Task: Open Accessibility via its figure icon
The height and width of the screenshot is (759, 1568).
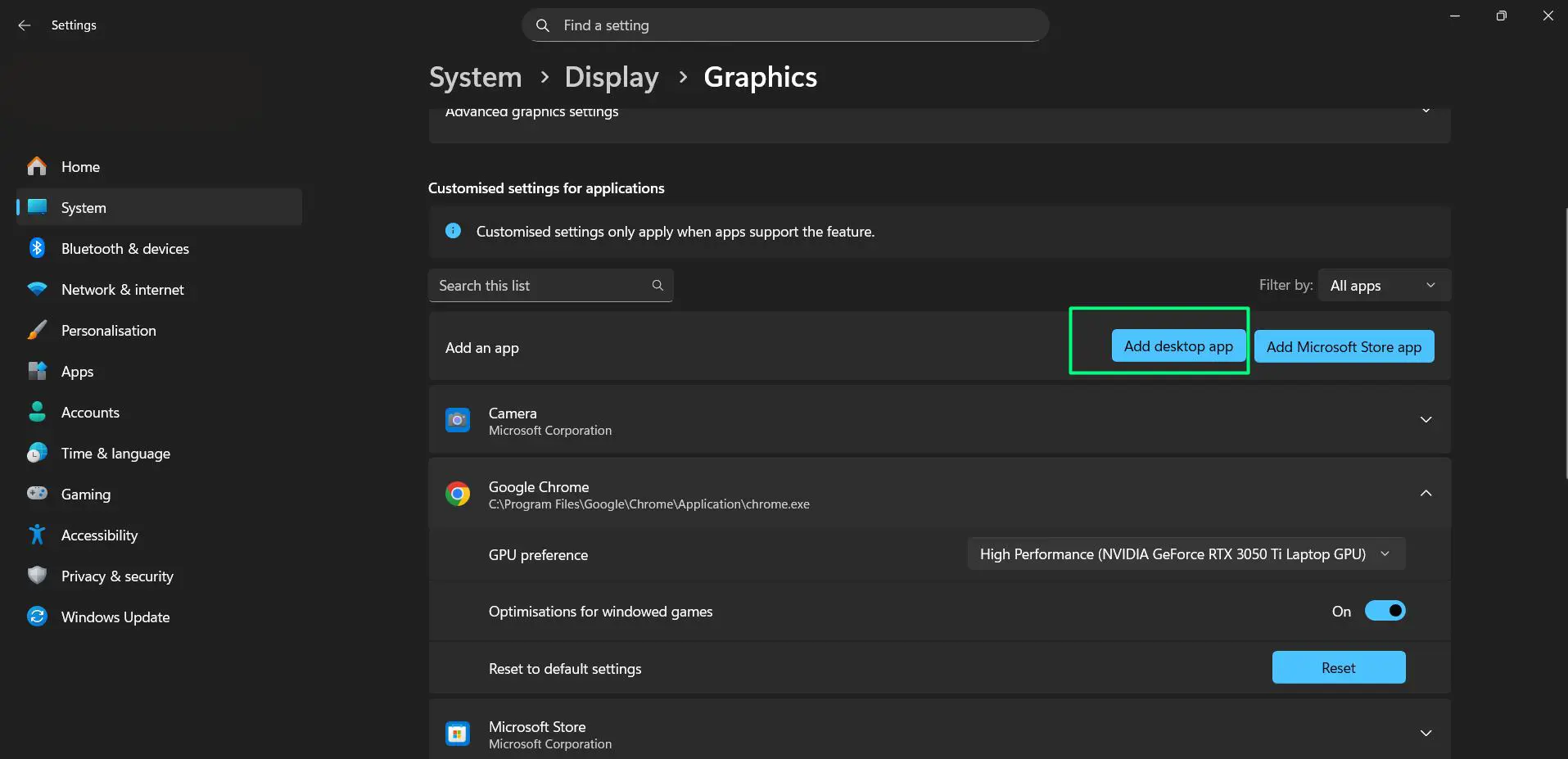Action: [x=37, y=535]
